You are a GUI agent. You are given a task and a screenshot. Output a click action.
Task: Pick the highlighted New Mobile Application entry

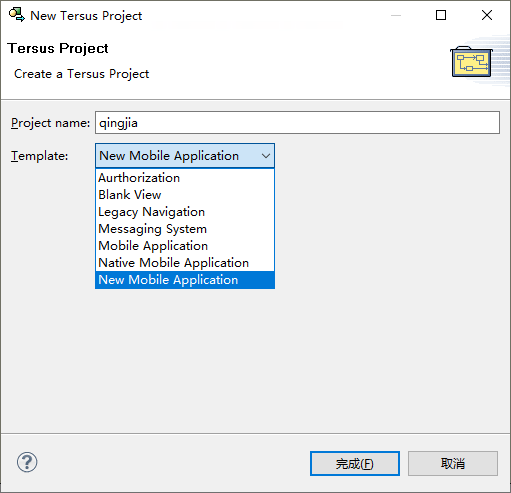[x=185, y=280]
